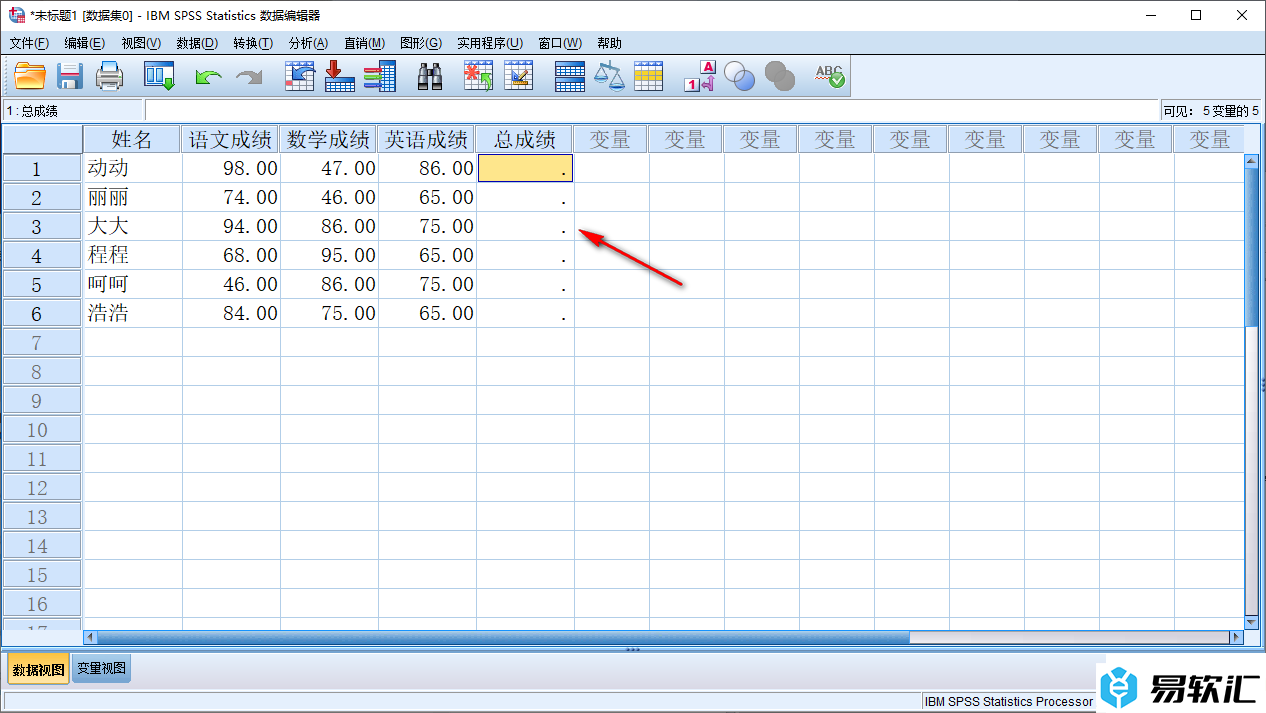Click the green Undo arrow

pyautogui.click(x=208, y=76)
